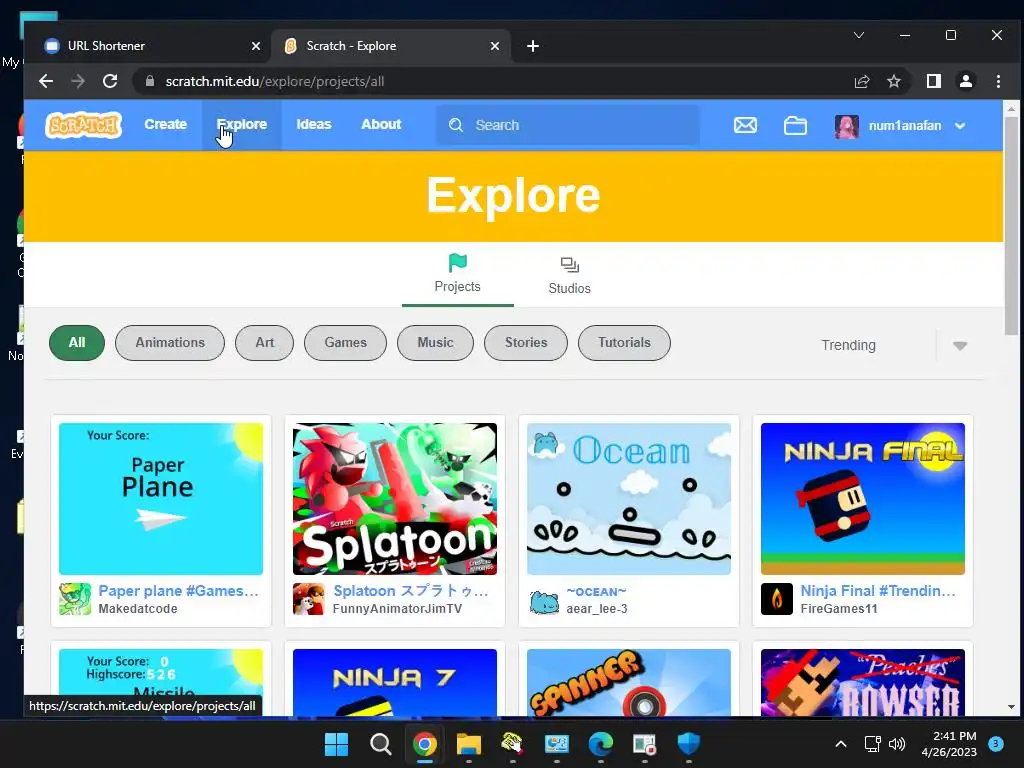This screenshot has width=1024, height=768.
Task: Click the search magnifier icon in Scratch
Action: coord(456,125)
